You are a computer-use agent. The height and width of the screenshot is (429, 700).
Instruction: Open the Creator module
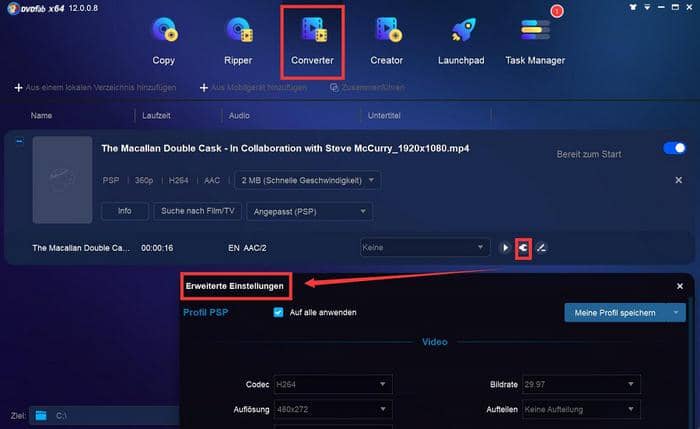click(x=387, y=41)
